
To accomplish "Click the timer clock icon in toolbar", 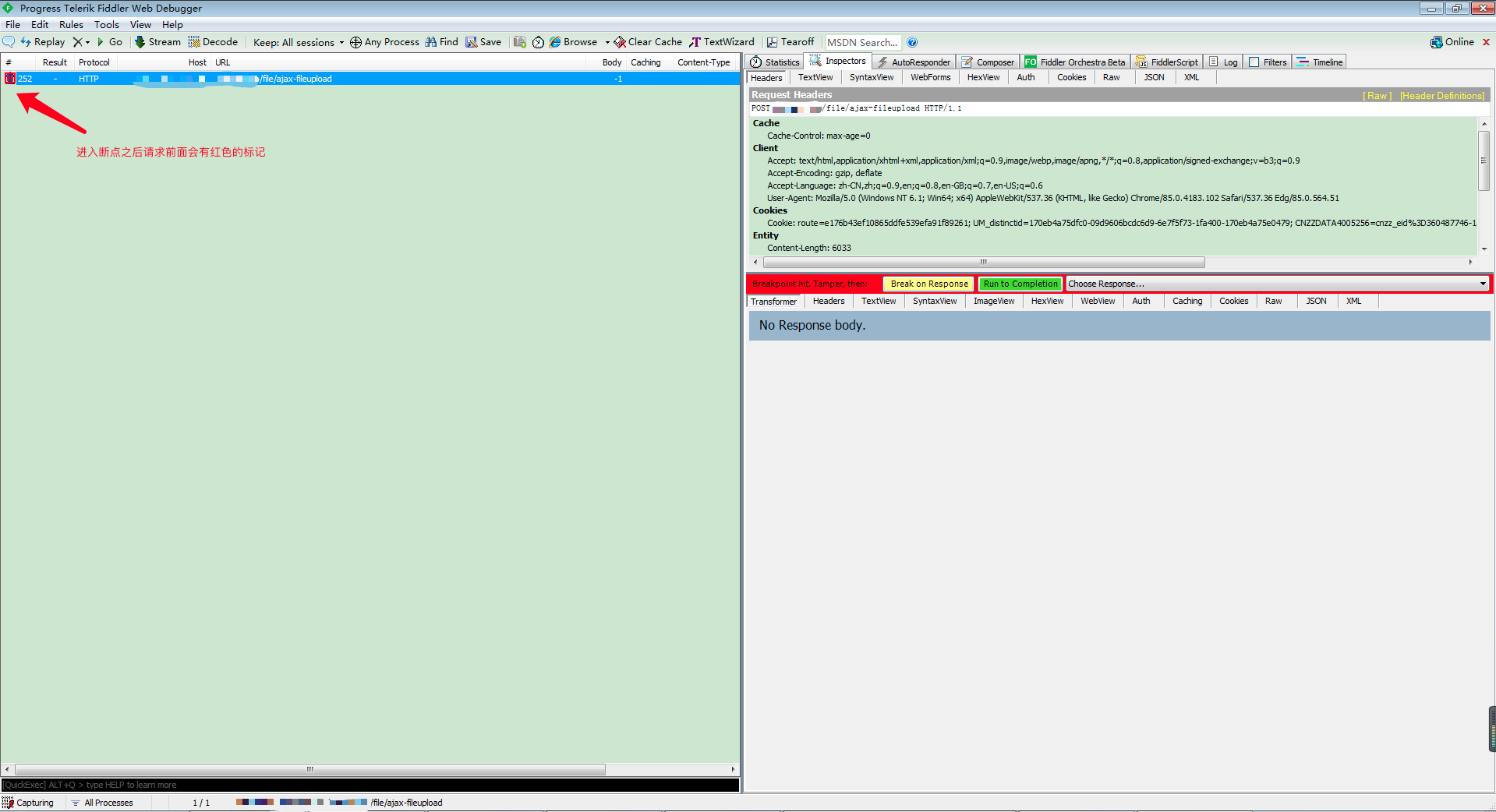I will click(x=538, y=42).
